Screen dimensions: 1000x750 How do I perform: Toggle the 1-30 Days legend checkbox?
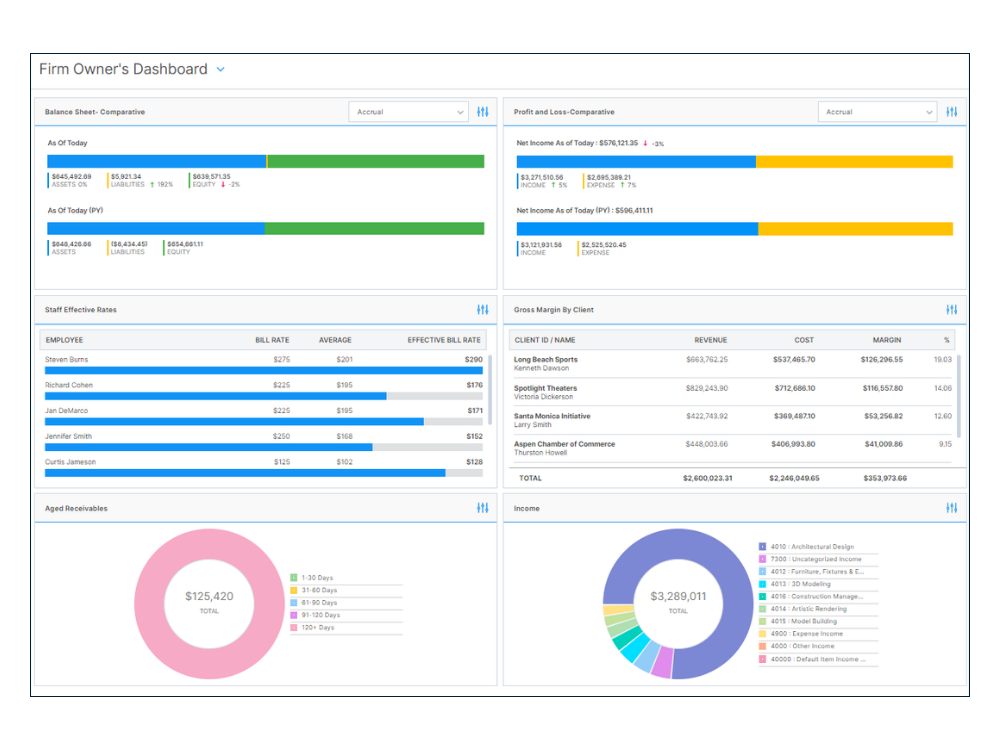pyautogui.click(x=294, y=578)
